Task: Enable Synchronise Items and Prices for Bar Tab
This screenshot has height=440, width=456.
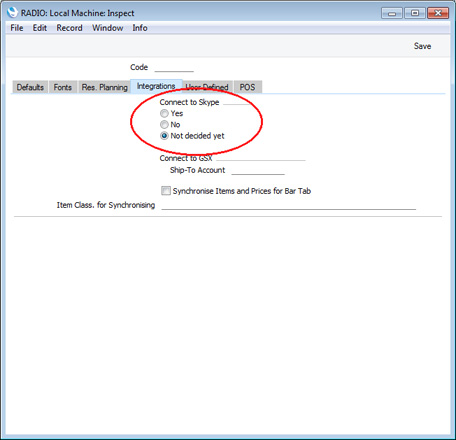Action: coord(166,191)
